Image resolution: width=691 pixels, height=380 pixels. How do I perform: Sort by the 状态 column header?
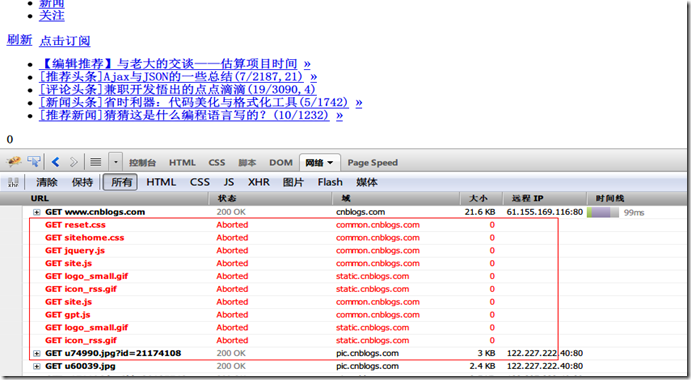[x=270, y=199]
